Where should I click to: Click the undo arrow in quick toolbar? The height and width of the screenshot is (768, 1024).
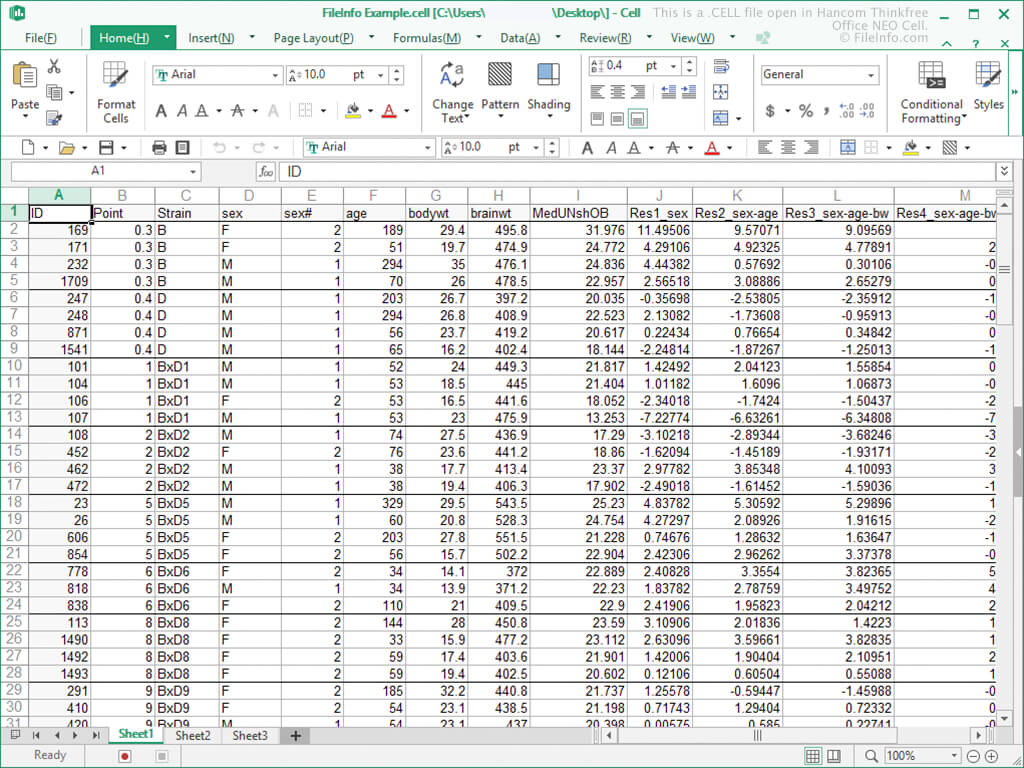click(219, 148)
